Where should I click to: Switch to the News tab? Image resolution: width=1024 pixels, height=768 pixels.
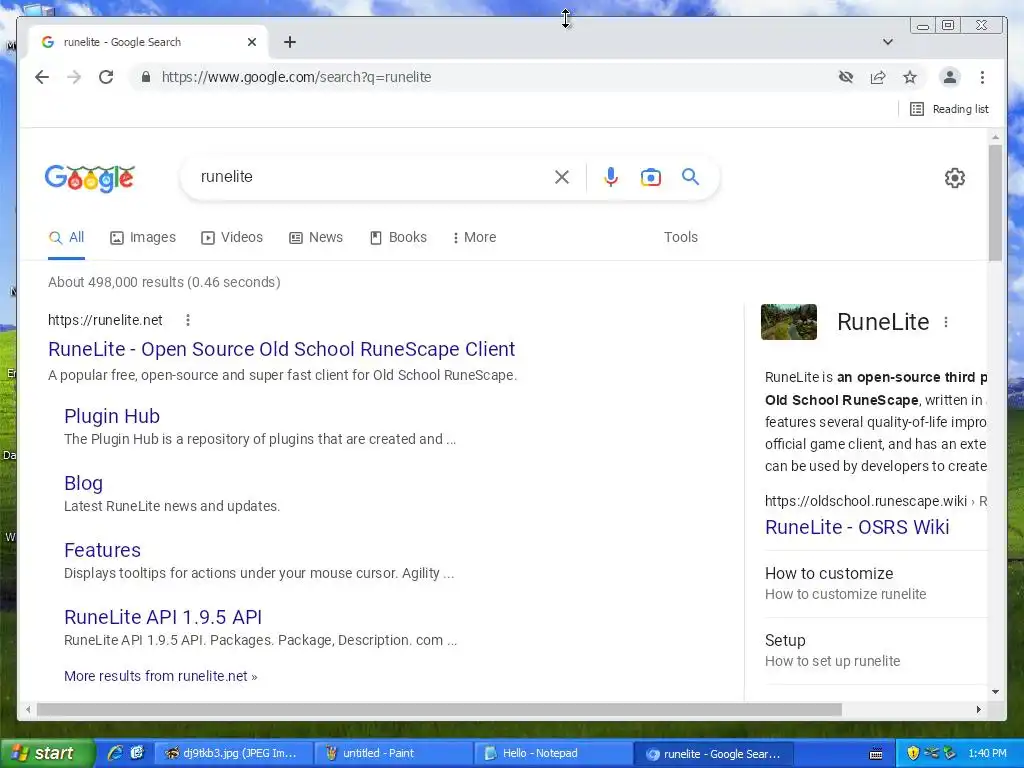(316, 238)
